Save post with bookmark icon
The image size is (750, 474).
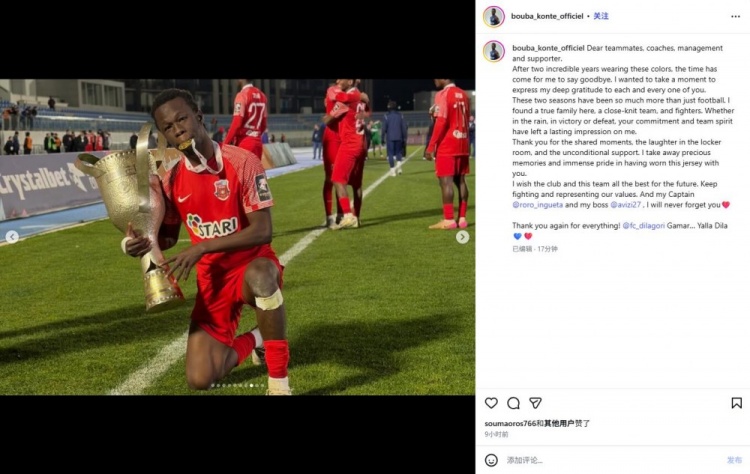pyautogui.click(x=737, y=403)
